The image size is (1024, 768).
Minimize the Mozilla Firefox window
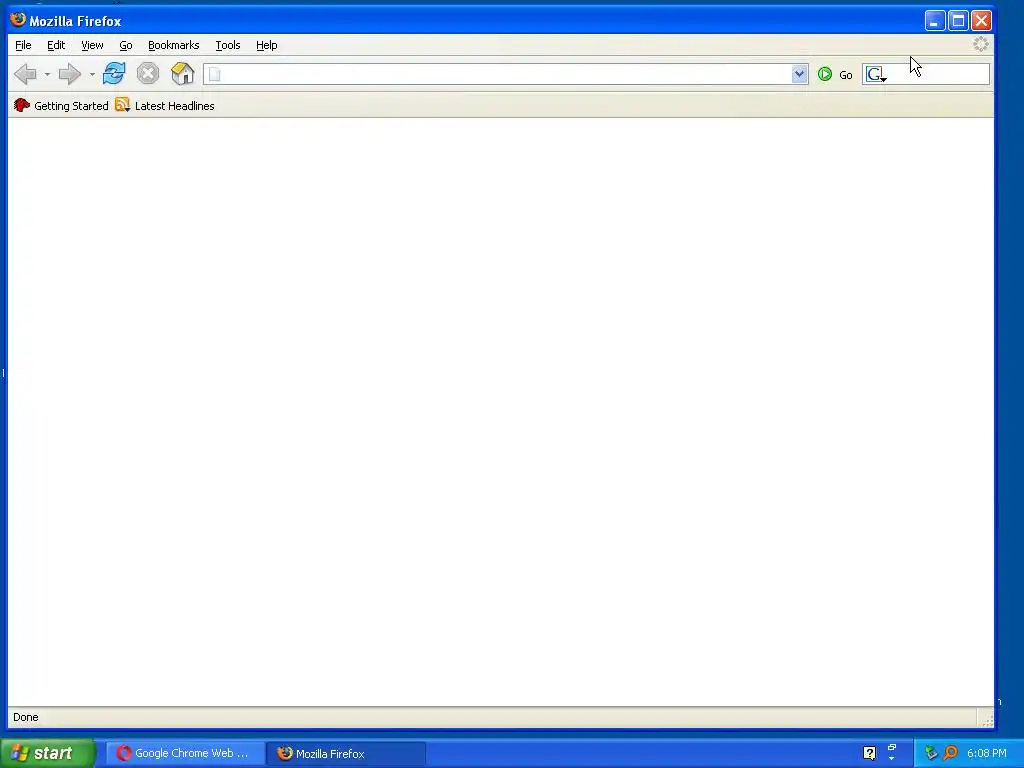[935, 21]
